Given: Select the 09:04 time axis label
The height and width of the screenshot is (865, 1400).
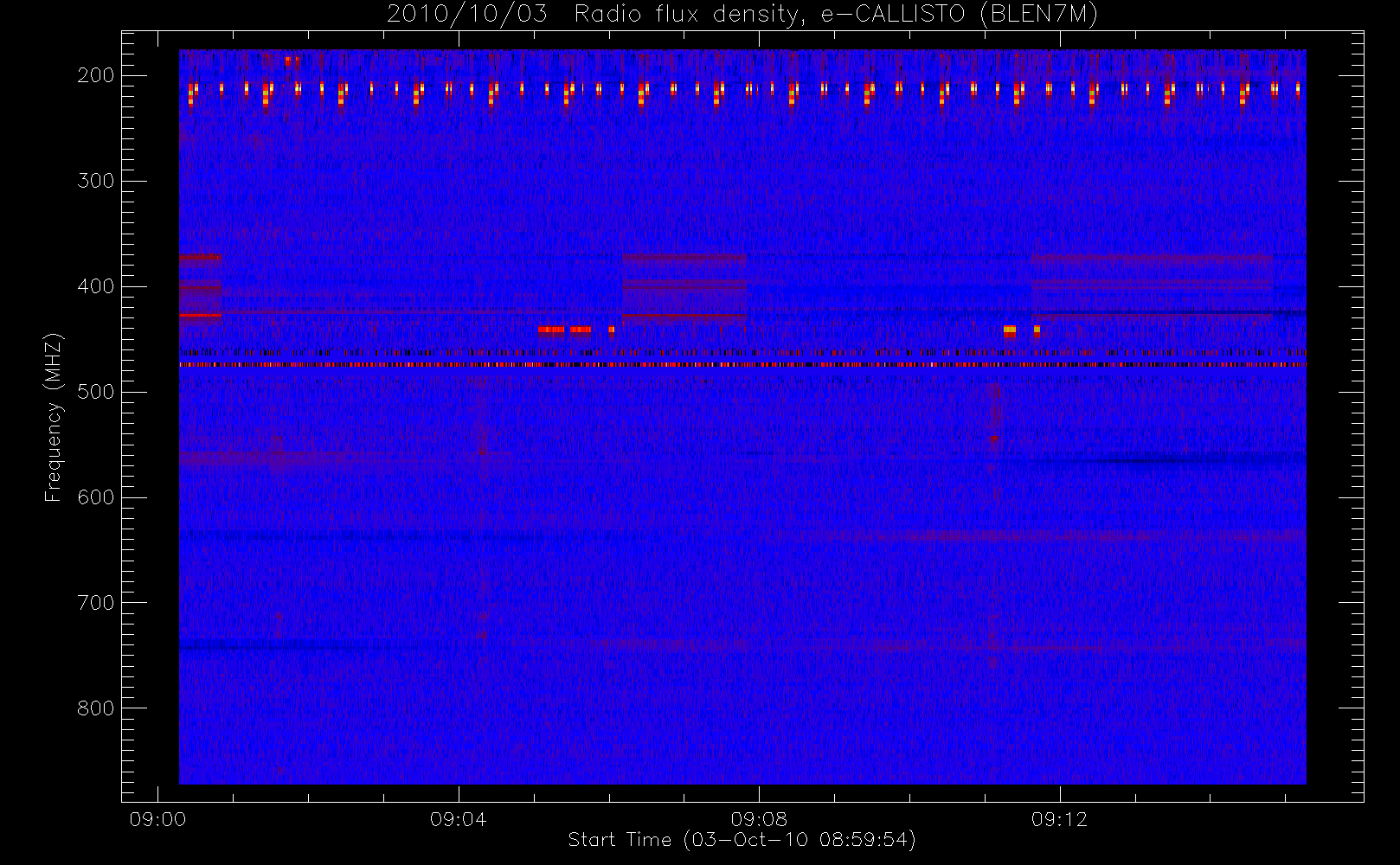Looking at the screenshot, I should coord(458,818).
